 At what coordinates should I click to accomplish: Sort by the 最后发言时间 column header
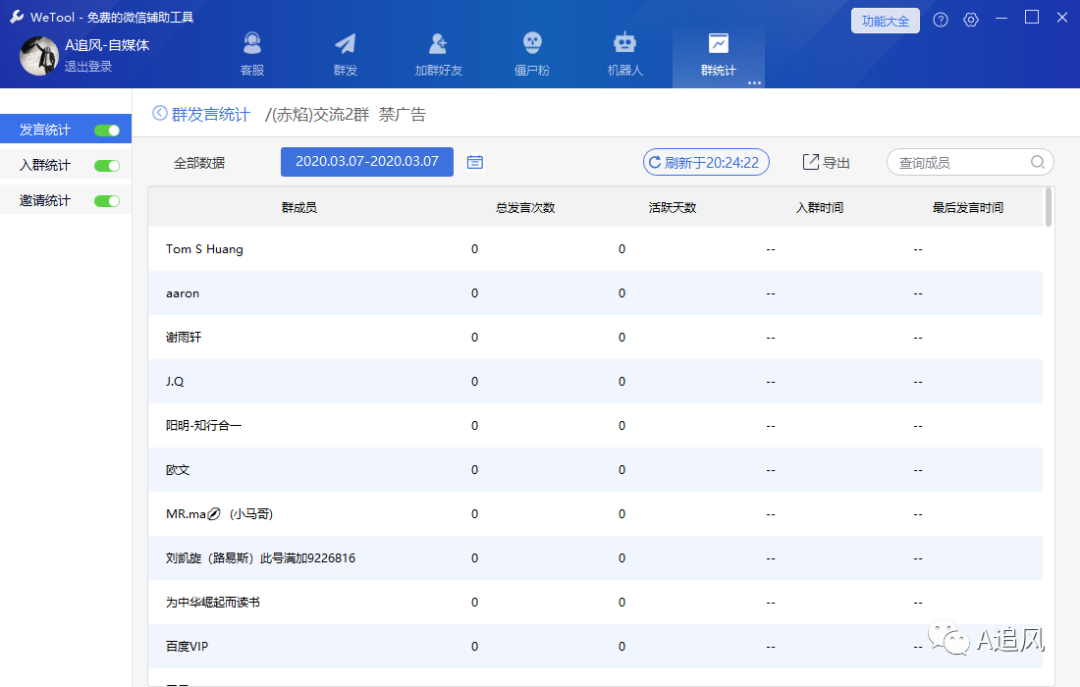tap(968, 207)
